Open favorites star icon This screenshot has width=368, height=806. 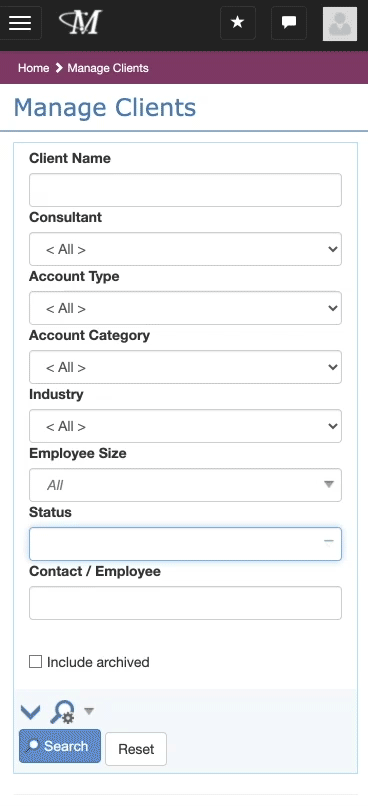(237, 23)
